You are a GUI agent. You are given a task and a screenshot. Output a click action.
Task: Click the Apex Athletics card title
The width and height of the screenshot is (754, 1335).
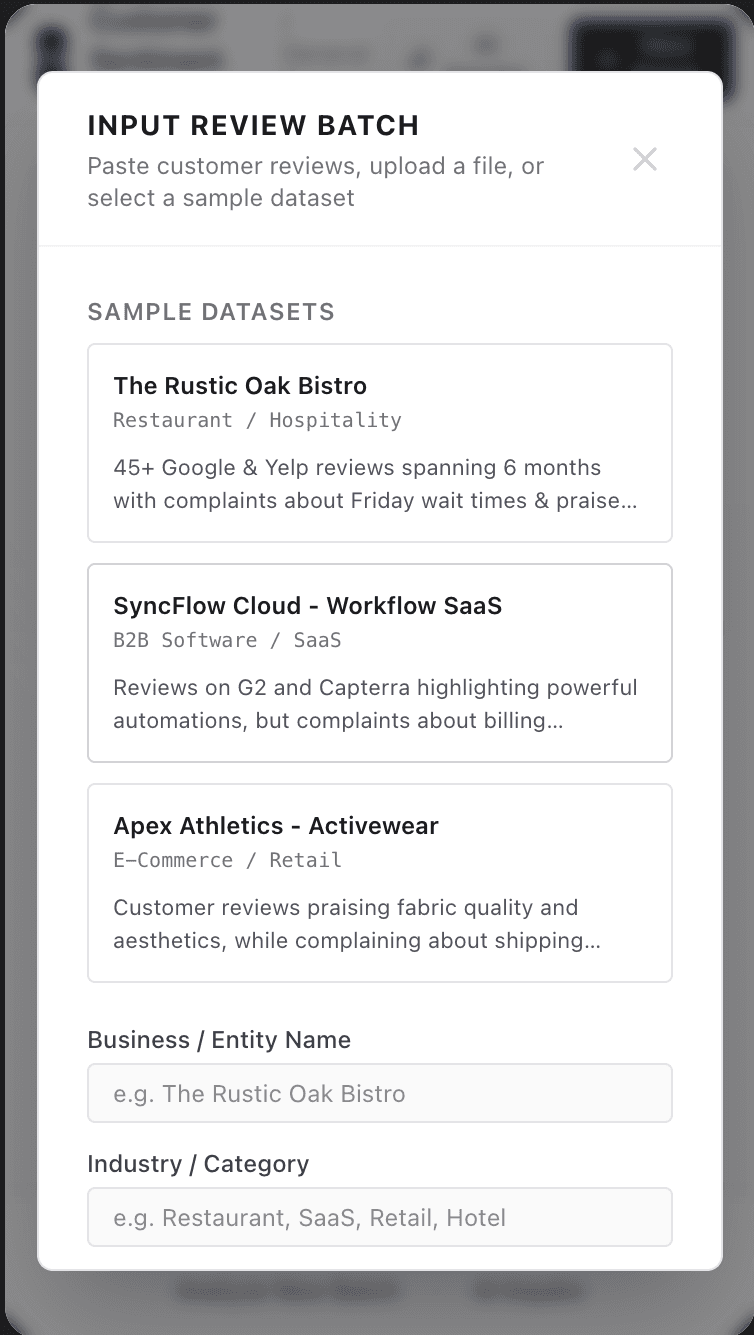276,826
